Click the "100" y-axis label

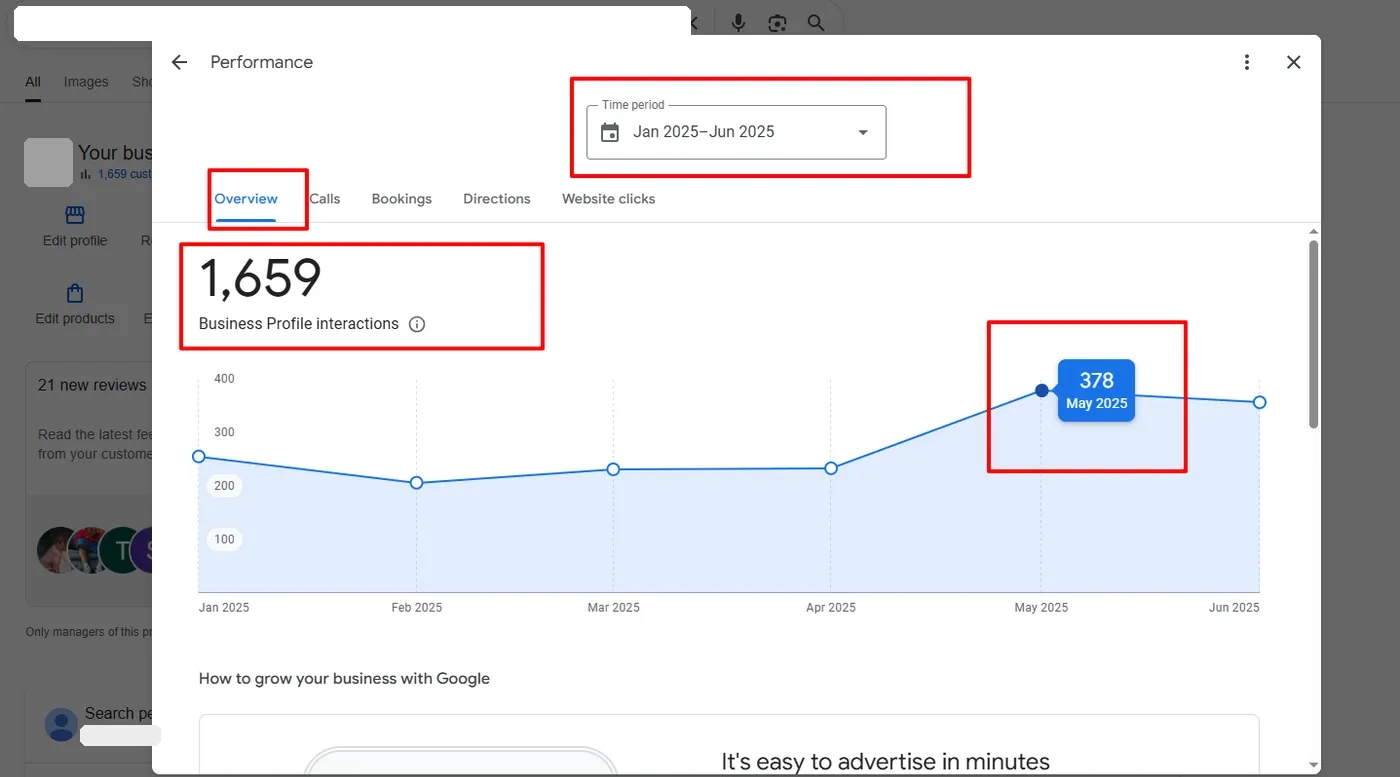[224, 539]
